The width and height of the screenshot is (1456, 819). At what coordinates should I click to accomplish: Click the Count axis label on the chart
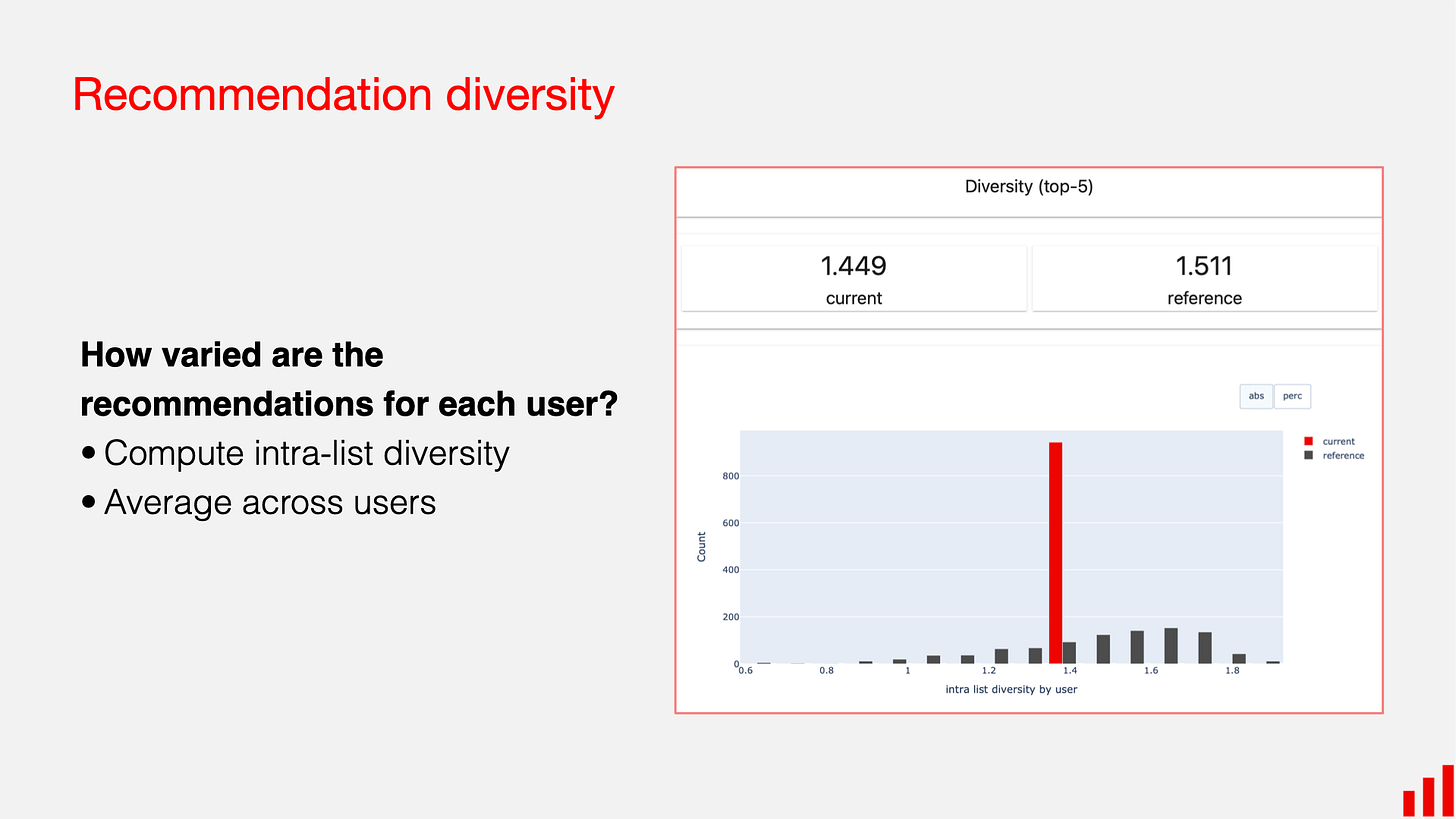[701, 545]
